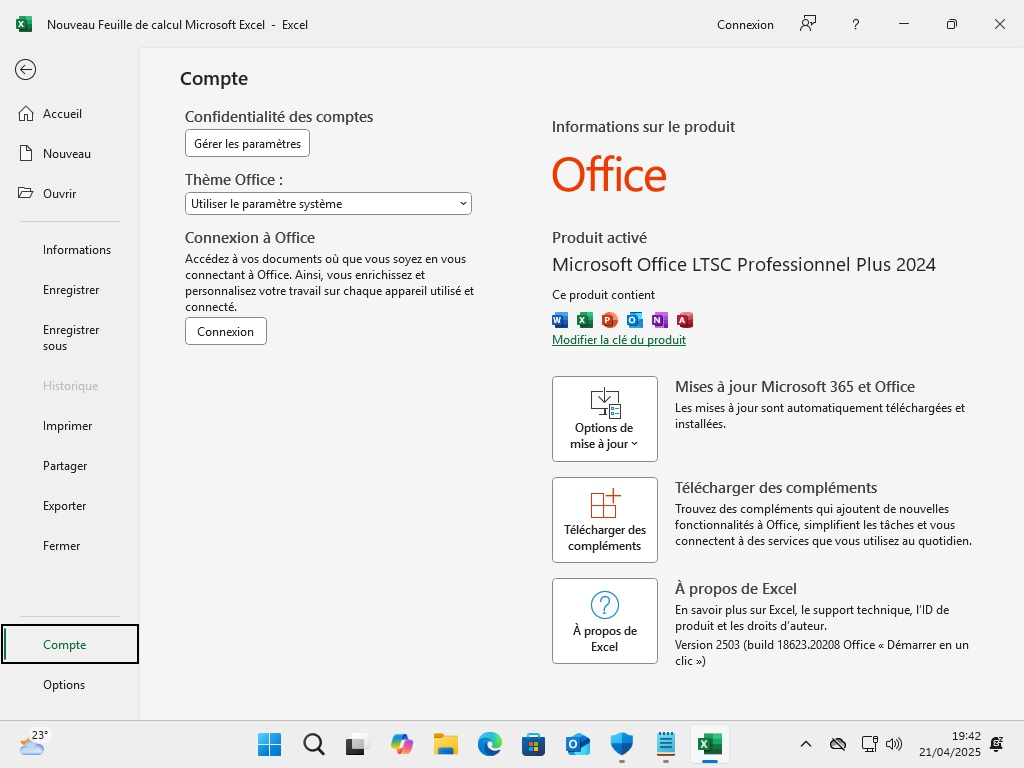Image resolution: width=1024 pixels, height=768 pixels.
Task: Open the À propos de Excel tile
Action: pos(604,621)
